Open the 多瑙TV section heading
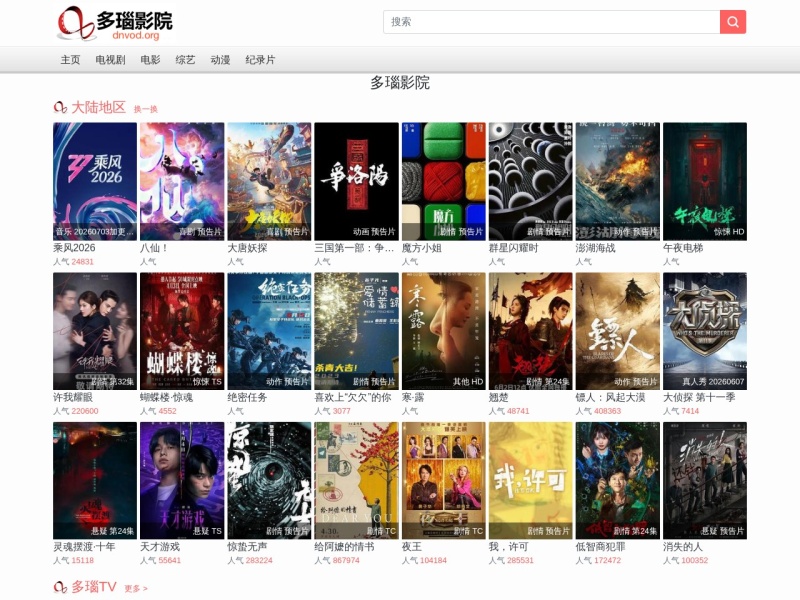Image resolution: width=800 pixels, height=600 pixels. [x=94, y=587]
